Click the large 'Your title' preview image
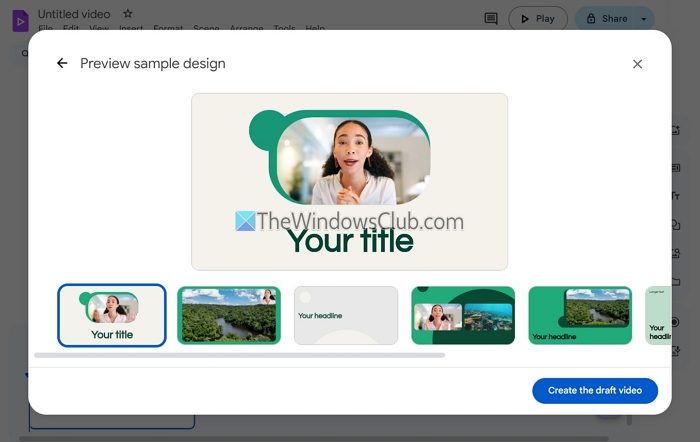Viewport: 700px width, 442px height. 350,182
